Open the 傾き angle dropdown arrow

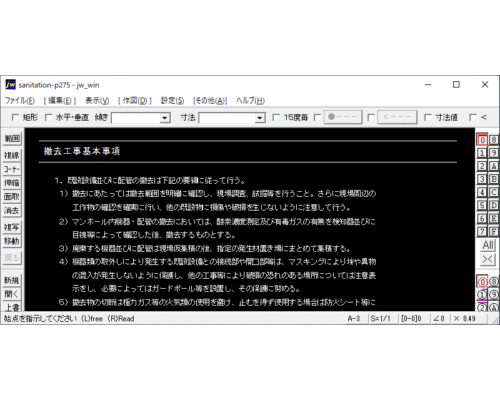165,118
